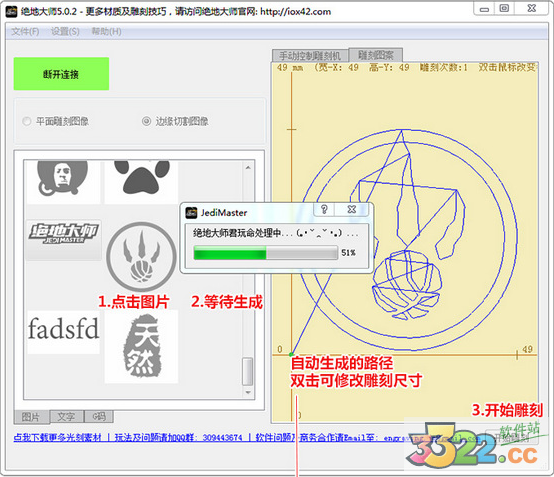Choose the fadsfd text image thumbnail
The height and width of the screenshot is (477, 554).
[63, 332]
